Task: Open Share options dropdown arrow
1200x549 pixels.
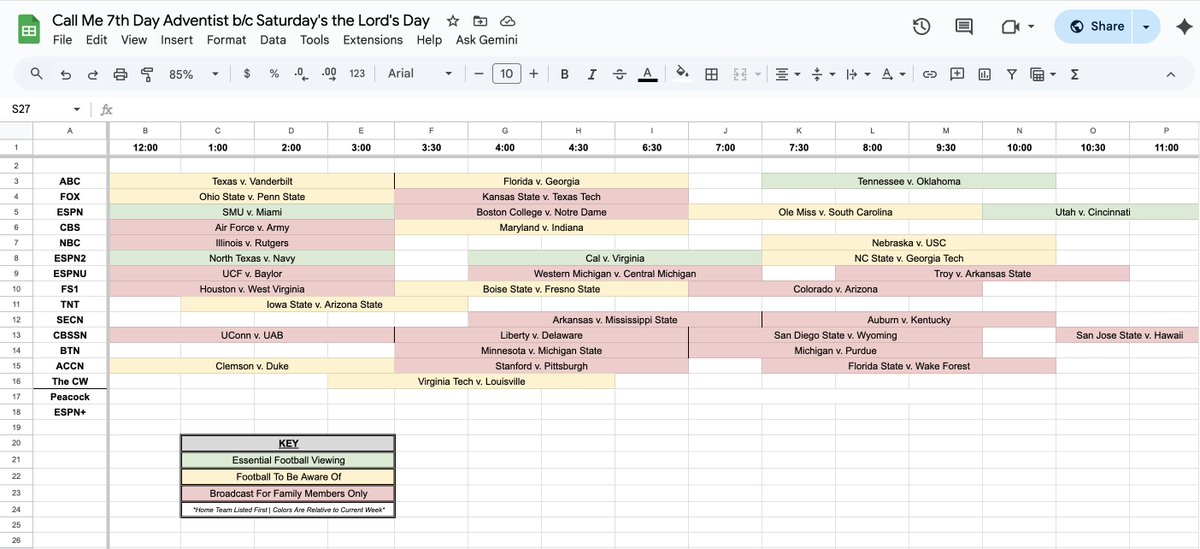Action: click(x=1146, y=27)
